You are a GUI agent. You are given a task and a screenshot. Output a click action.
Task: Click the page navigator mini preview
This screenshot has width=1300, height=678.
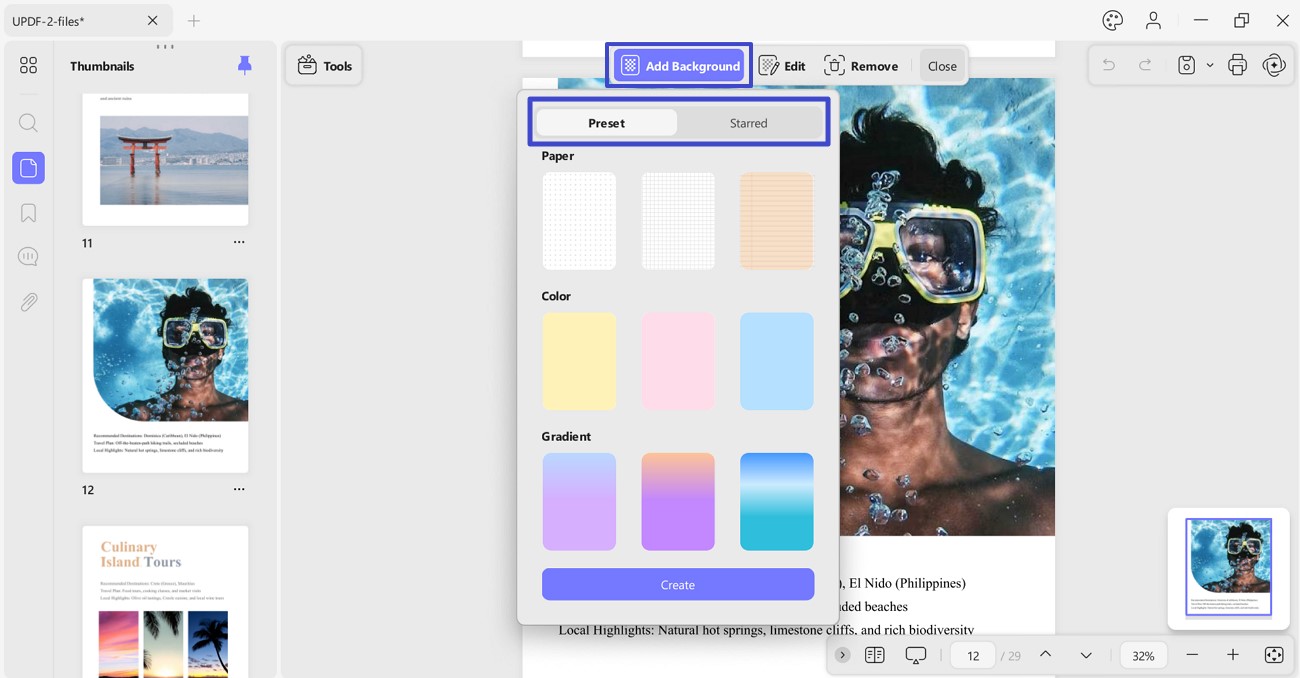pyautogui.click(x=1229, y=567)
